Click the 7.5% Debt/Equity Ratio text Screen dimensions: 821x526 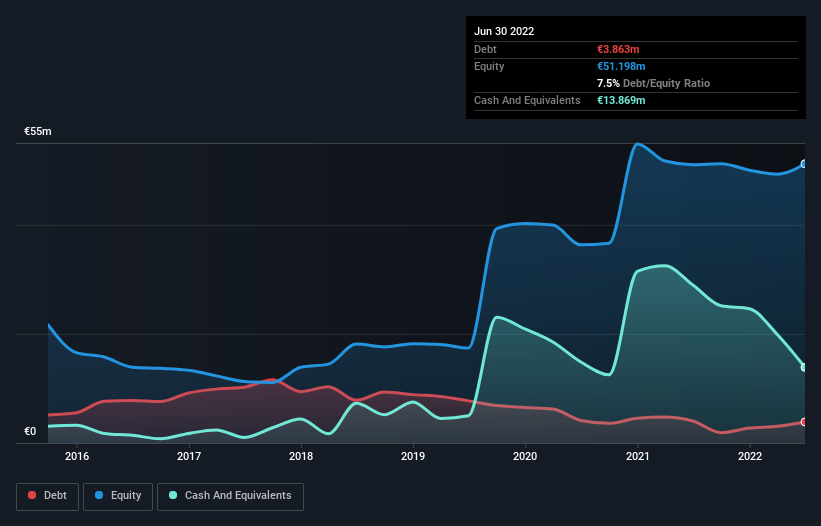653,83
